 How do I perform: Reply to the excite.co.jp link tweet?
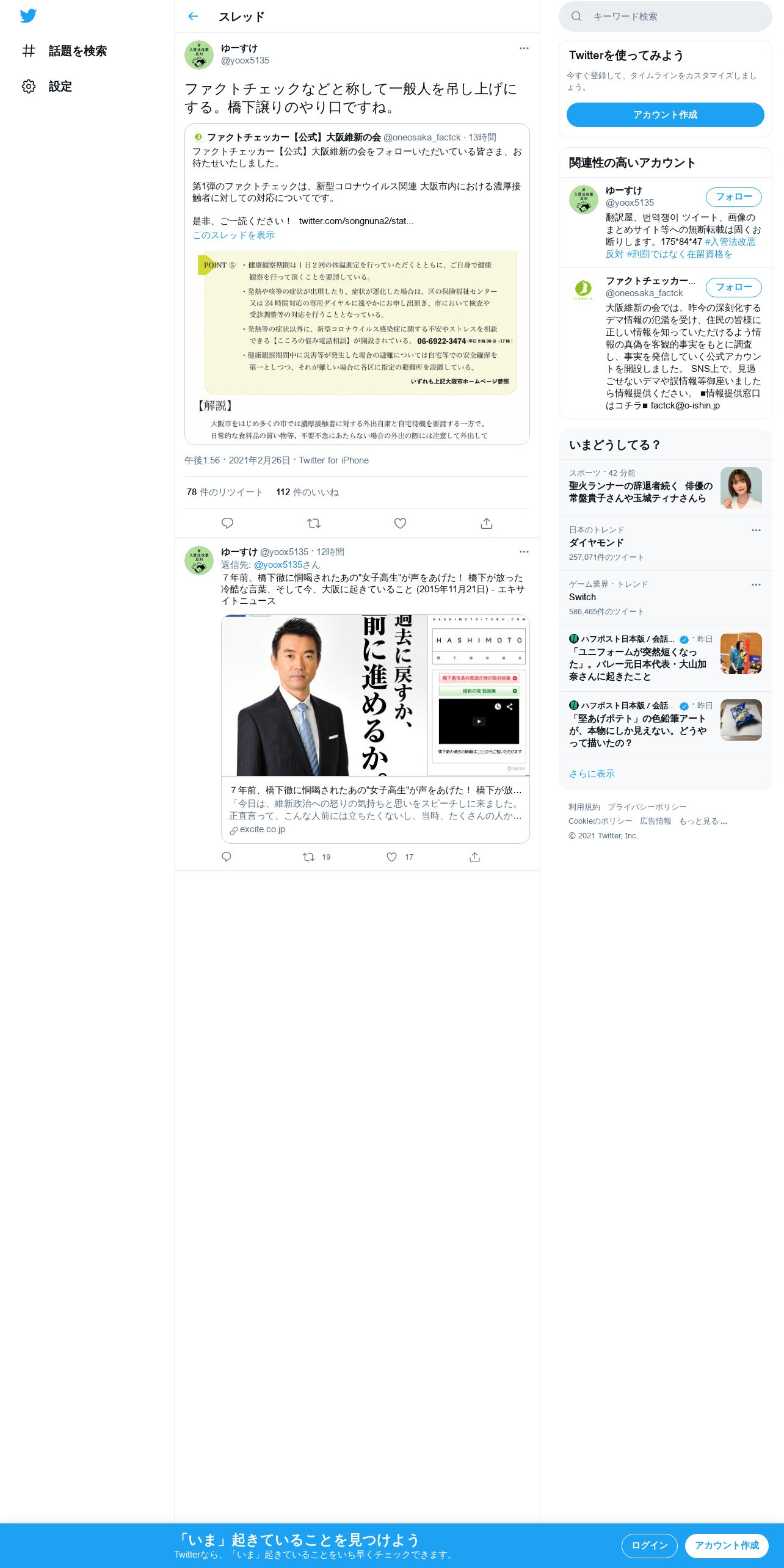[x=227, y=857]
